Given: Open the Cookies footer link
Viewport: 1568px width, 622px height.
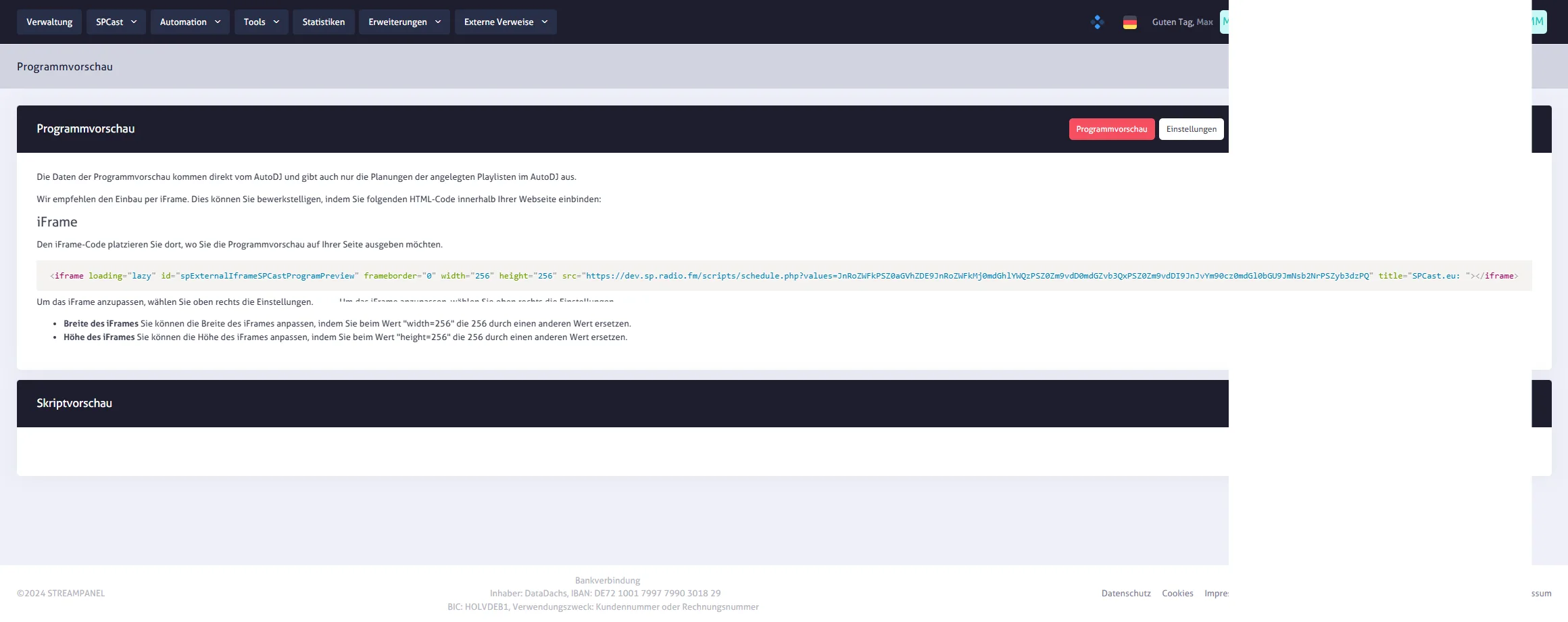Looking at the screenshot, I should coord(1177,594).
